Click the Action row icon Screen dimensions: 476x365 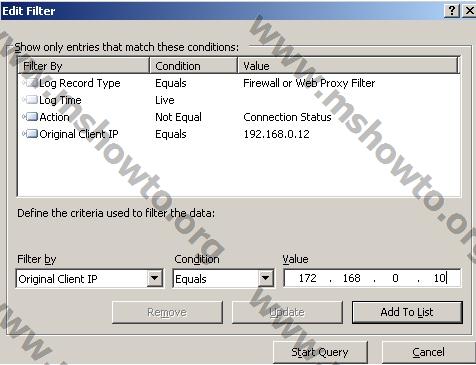tap(30, 117)
